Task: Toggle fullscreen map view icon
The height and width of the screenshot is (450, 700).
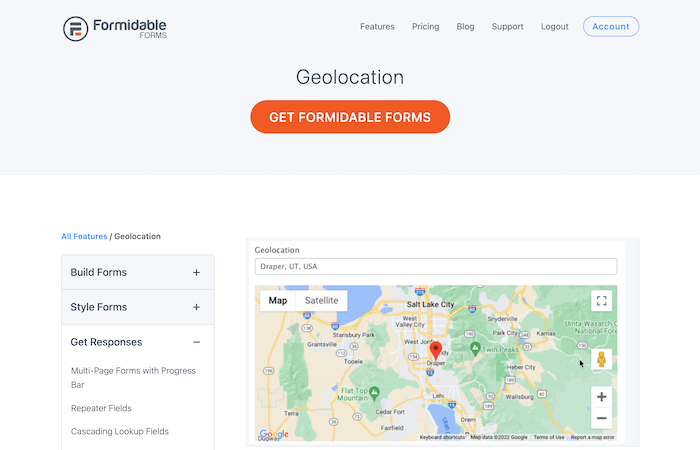Action: click(601, 300)
